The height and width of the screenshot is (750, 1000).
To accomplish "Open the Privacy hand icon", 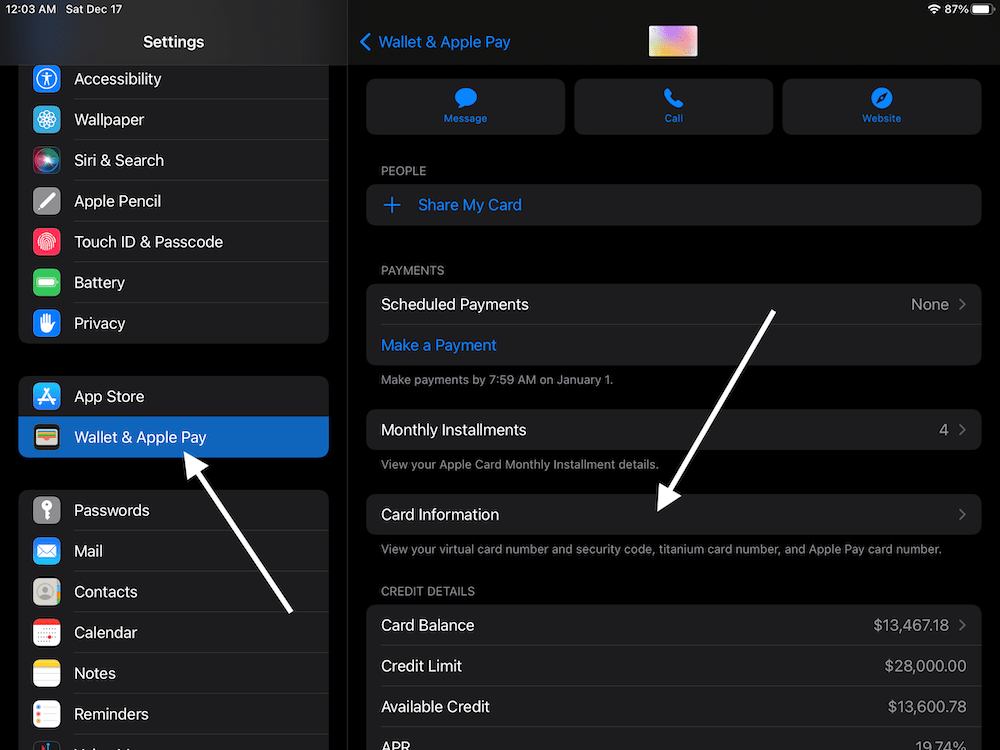I will [x=47, y=324].
